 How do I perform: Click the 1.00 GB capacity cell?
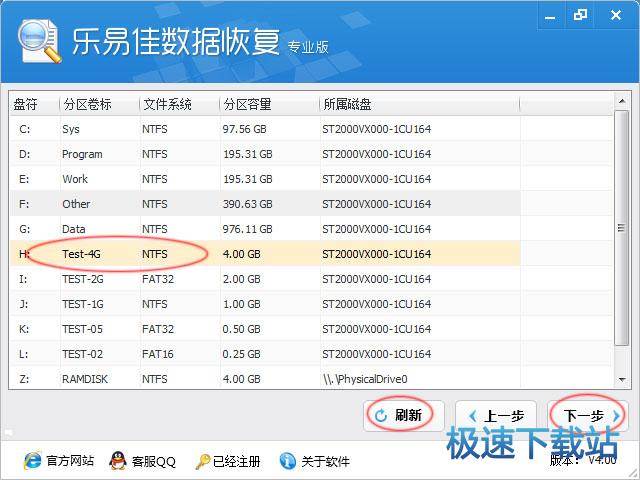[241, 304]
